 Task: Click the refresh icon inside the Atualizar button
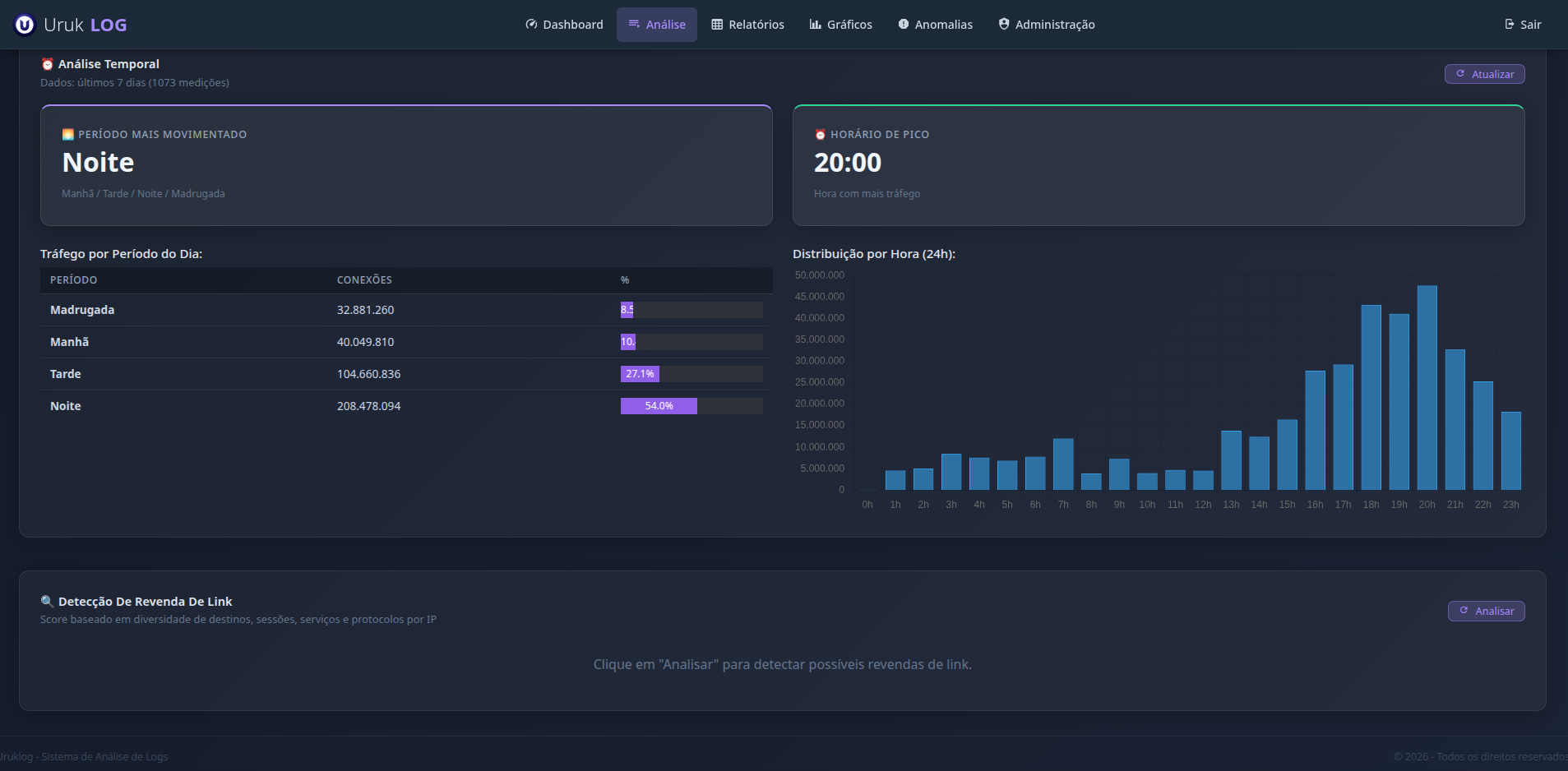(x=1460, y=74)
